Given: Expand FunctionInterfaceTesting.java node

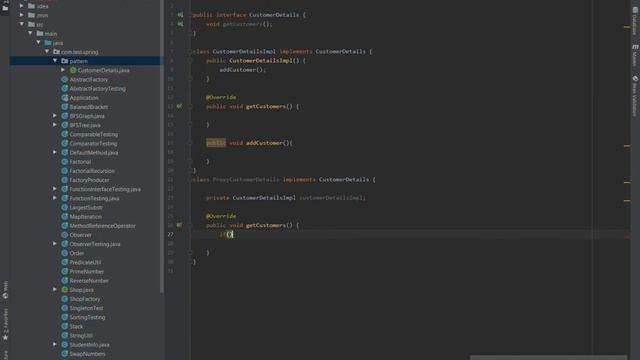Looking at the screenshot, I should click(x=55, y=189).
